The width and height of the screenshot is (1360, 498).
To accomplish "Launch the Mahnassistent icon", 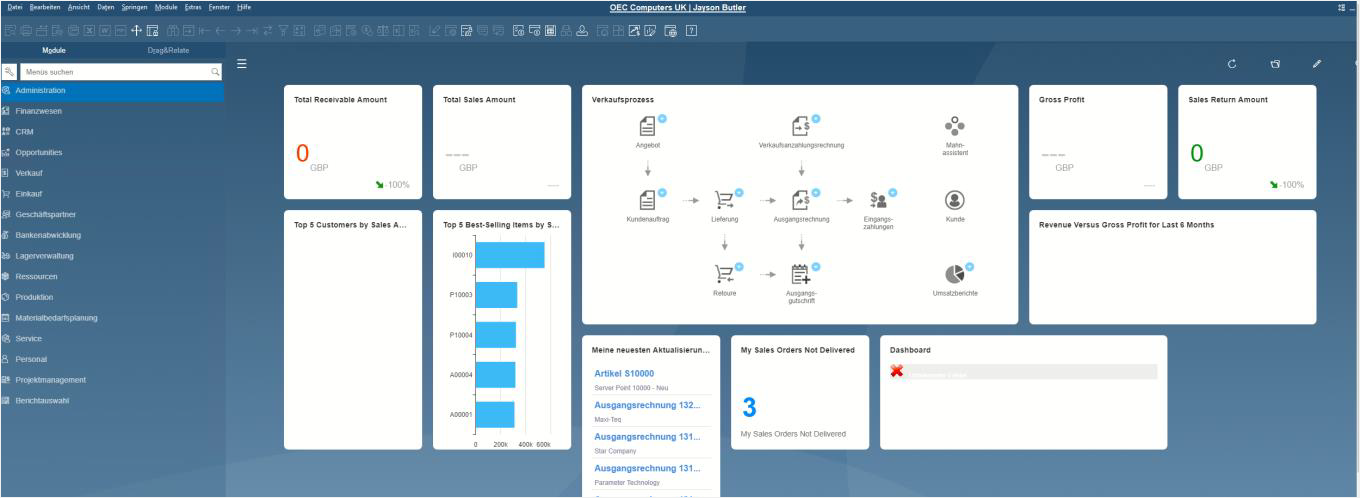I will (955, 126).
